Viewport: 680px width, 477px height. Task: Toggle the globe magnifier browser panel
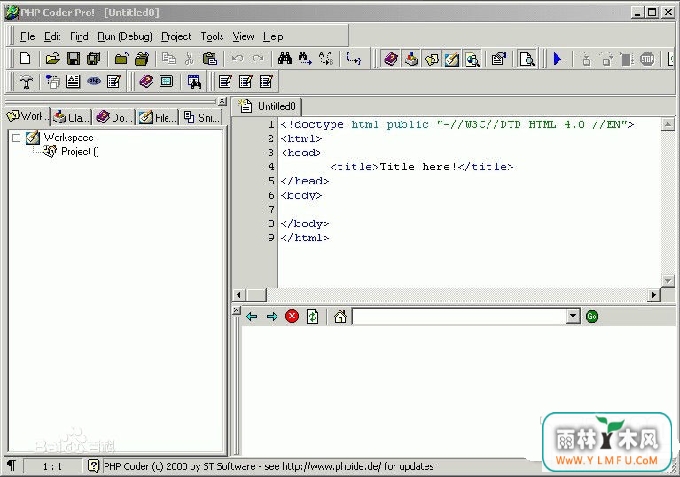472,59
